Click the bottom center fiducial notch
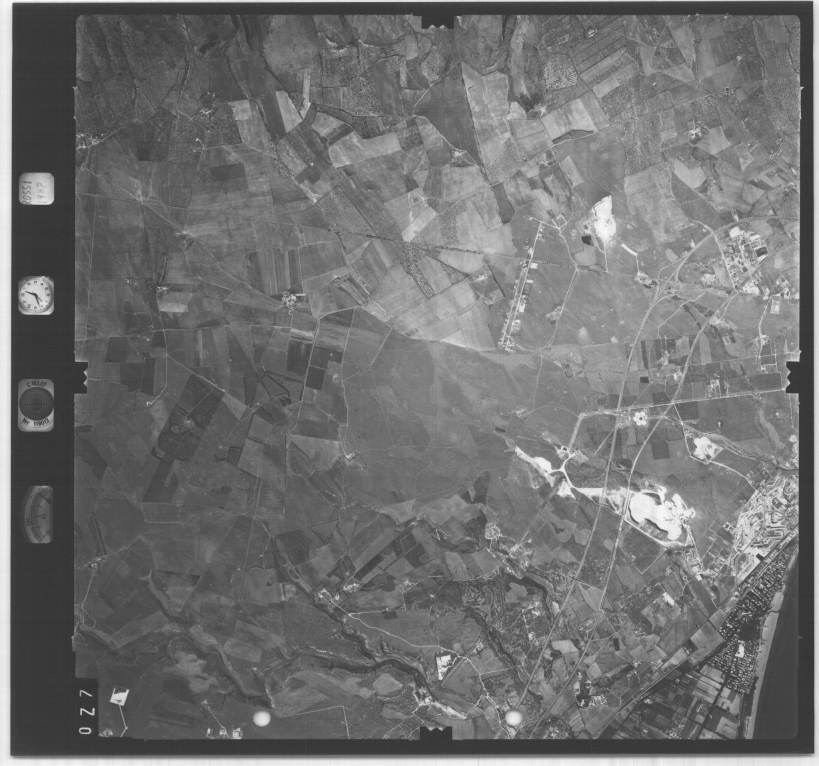 [x=437, y=736]
